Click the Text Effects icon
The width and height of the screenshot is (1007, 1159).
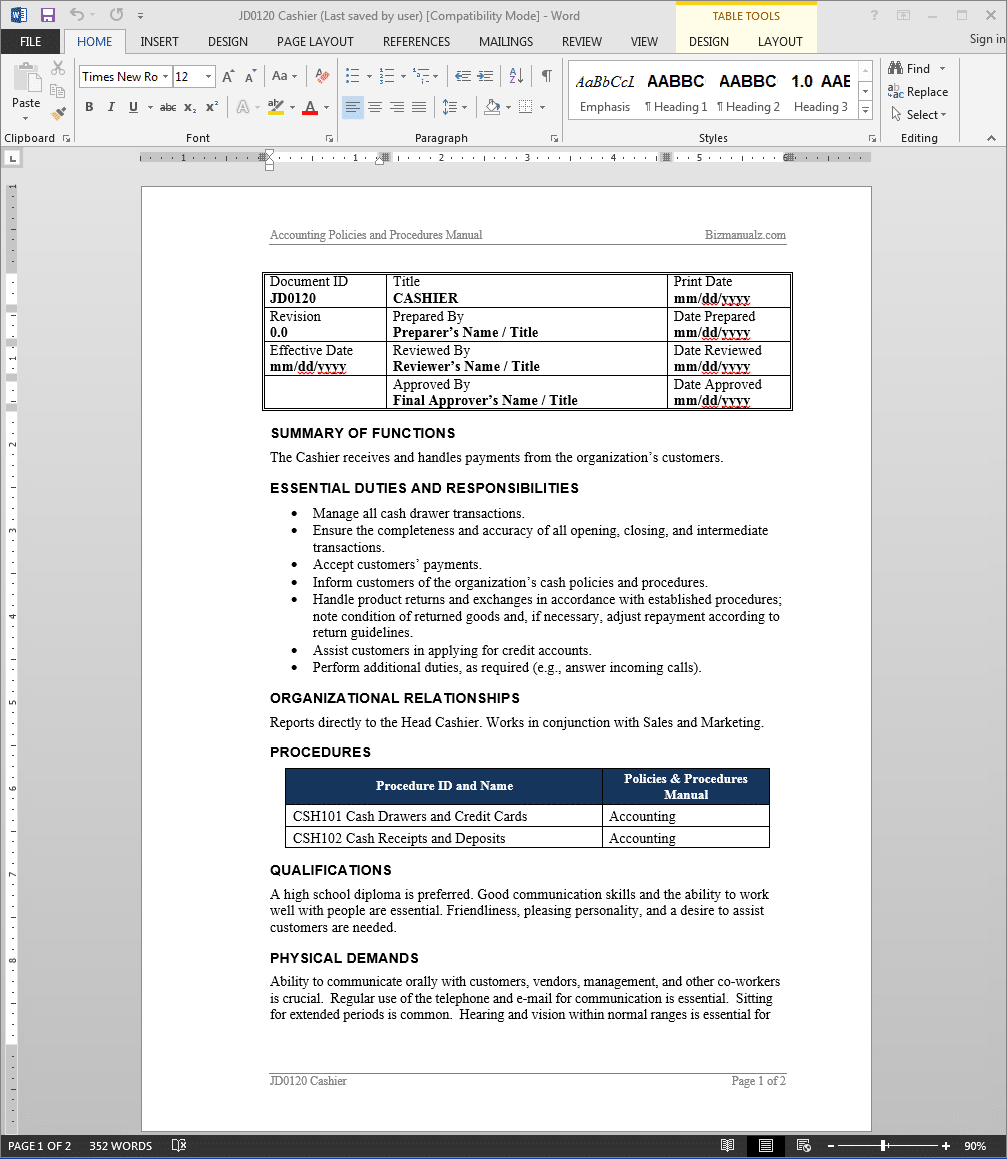[x=243, y=108]
